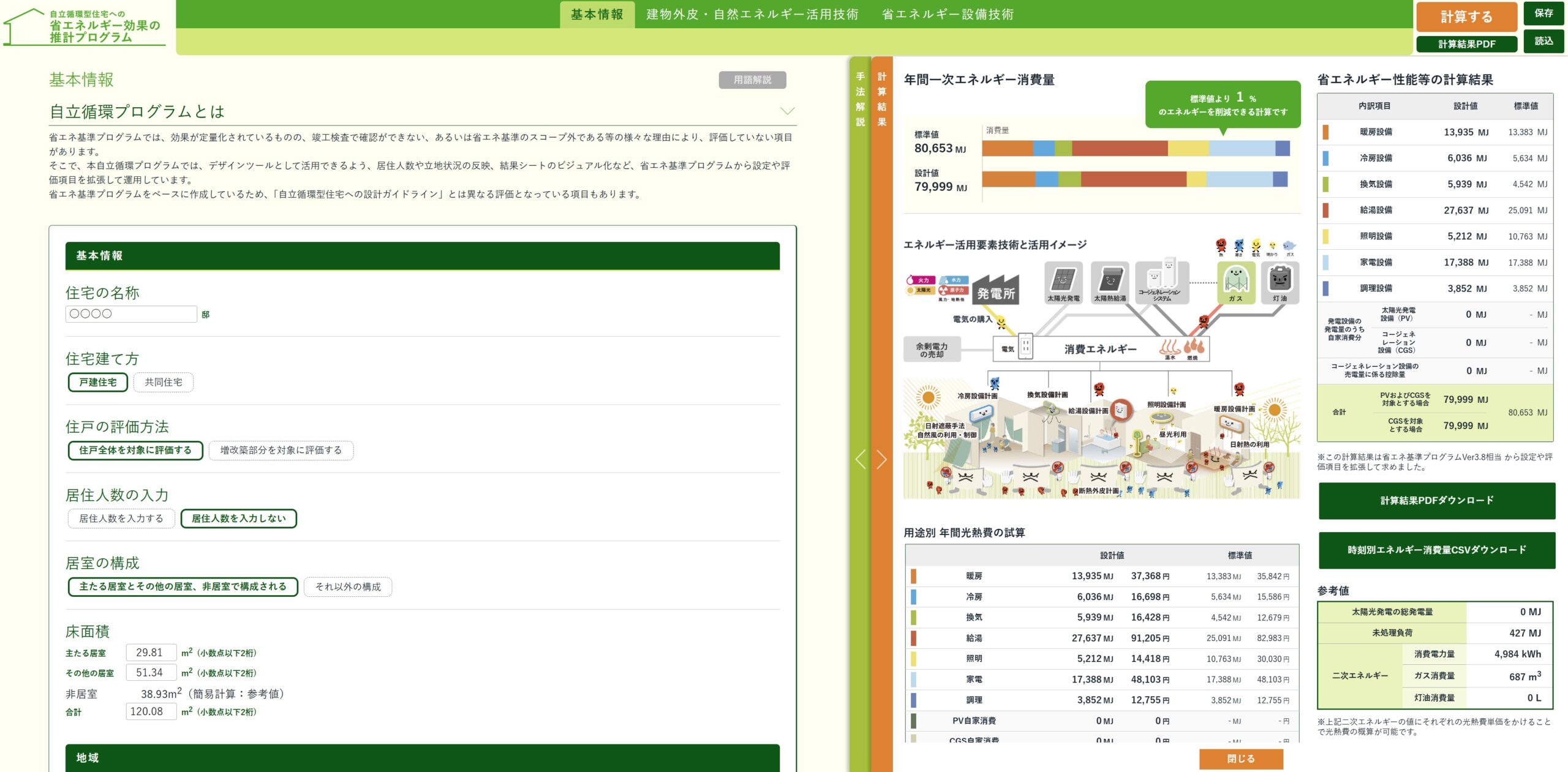Click the 主たる居室 floor area field
The image size is (1568, 772).
coord(151,653)
